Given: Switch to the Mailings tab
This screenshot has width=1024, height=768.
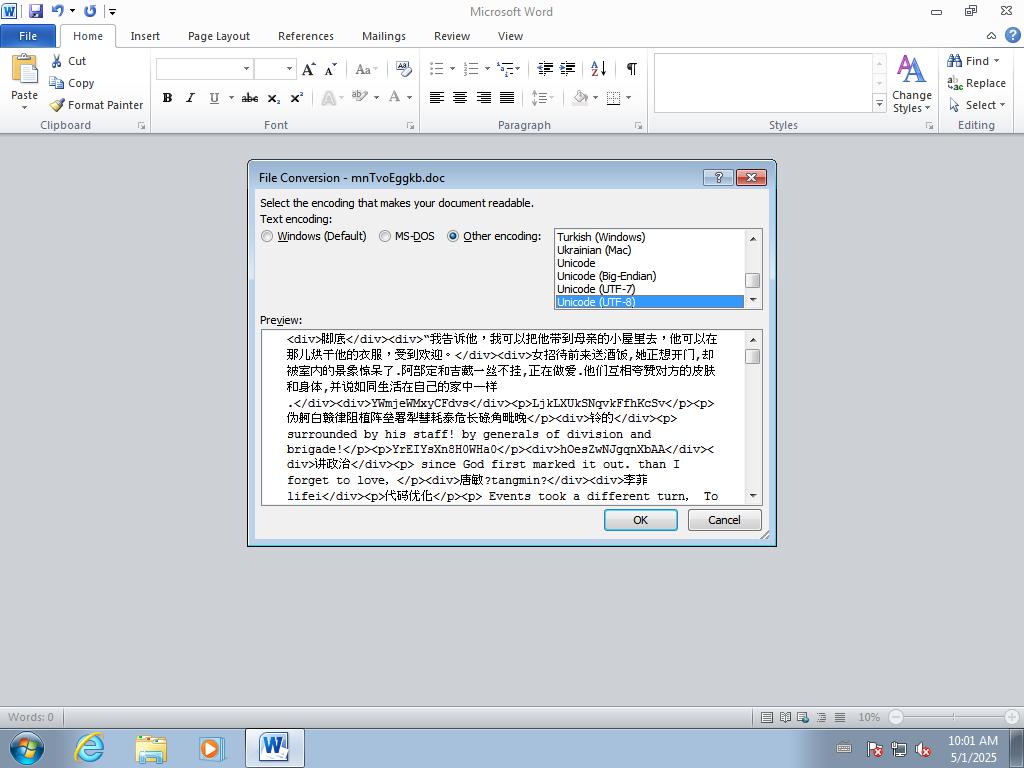Looking at the screenshot, I should coord(384,36).
